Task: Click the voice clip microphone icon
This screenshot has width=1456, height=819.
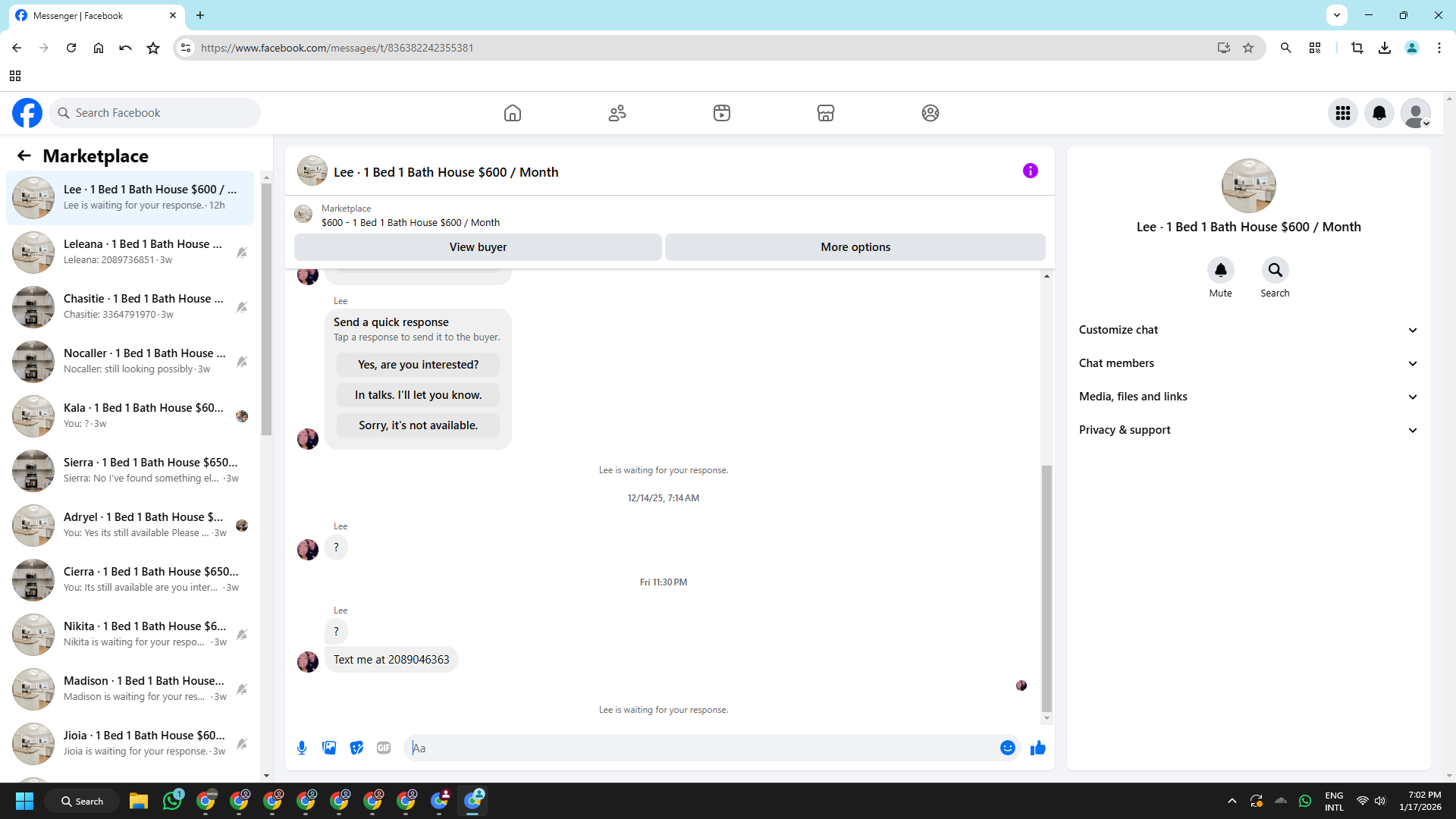Action: (302, 748)
